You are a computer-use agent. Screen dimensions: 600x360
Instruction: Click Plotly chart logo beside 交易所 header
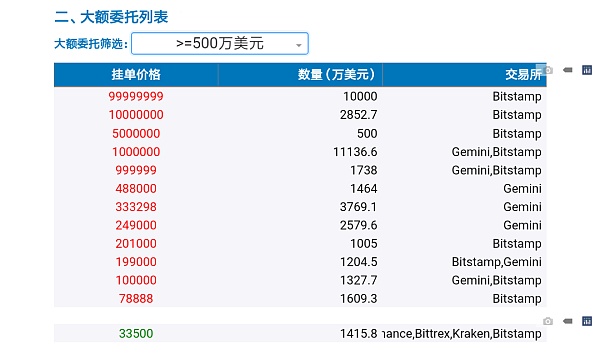(x=587, y=70)
